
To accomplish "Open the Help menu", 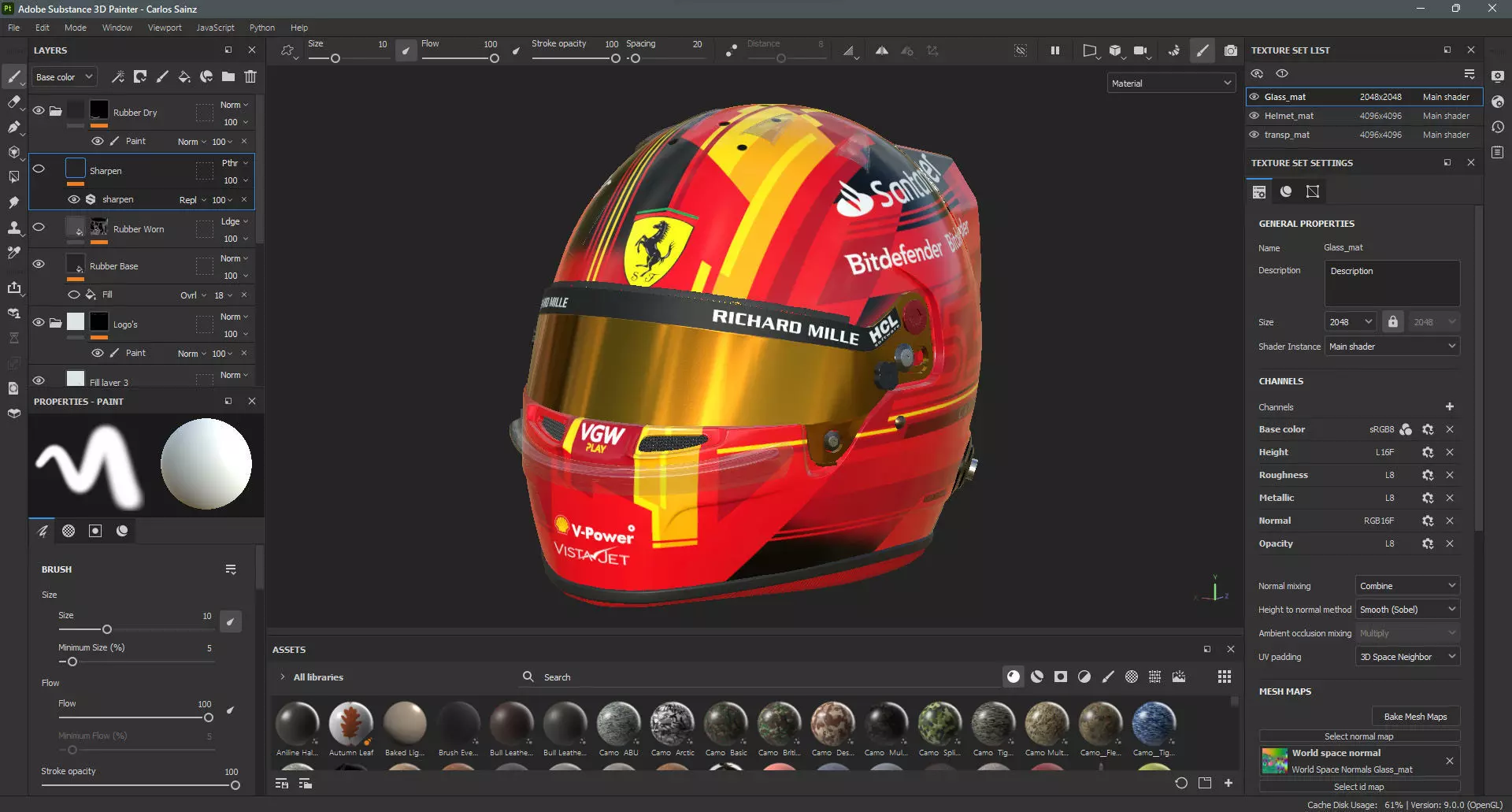I will click(x=299, y=28).
